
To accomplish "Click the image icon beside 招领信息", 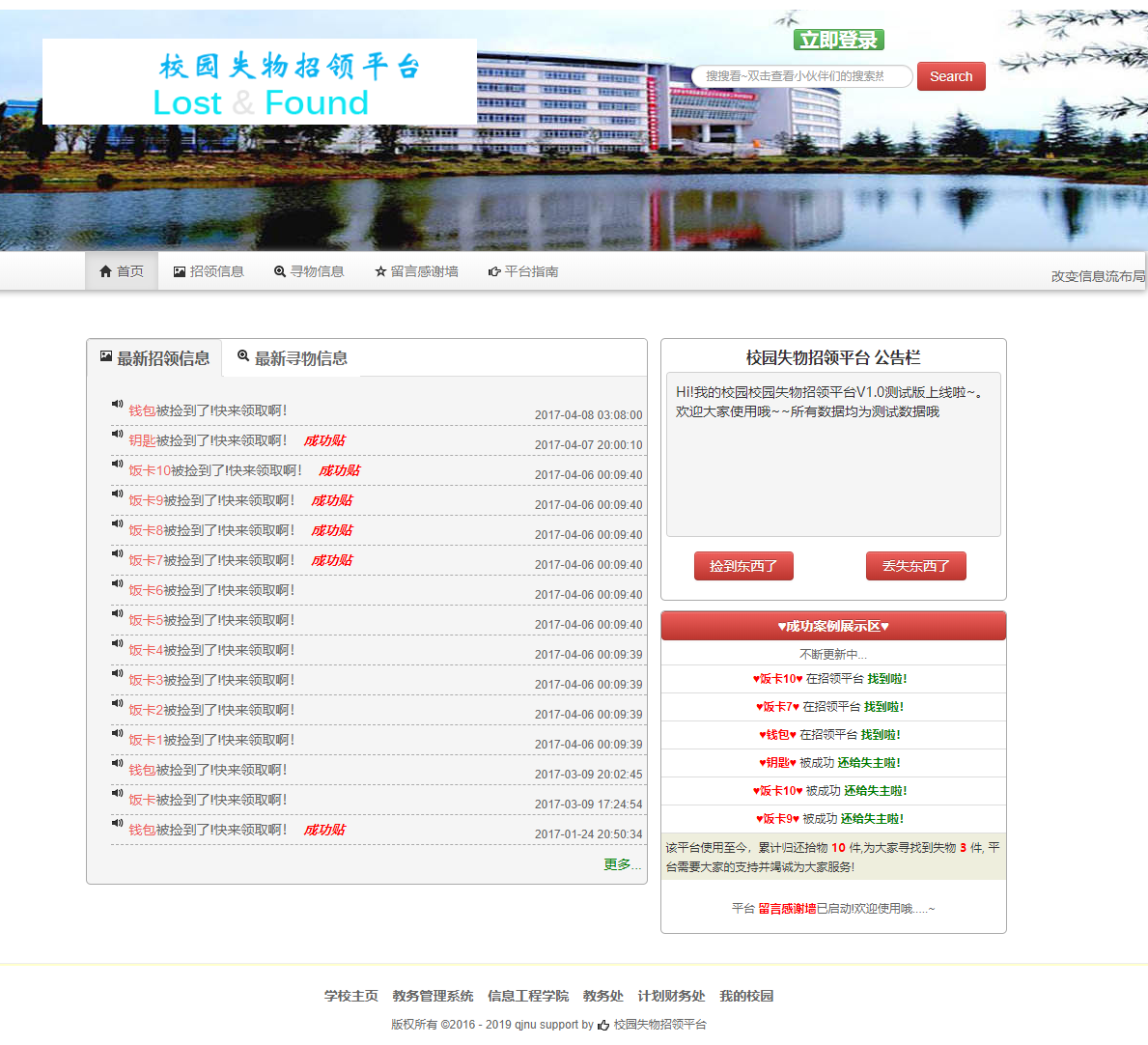I will coord(177,270).
